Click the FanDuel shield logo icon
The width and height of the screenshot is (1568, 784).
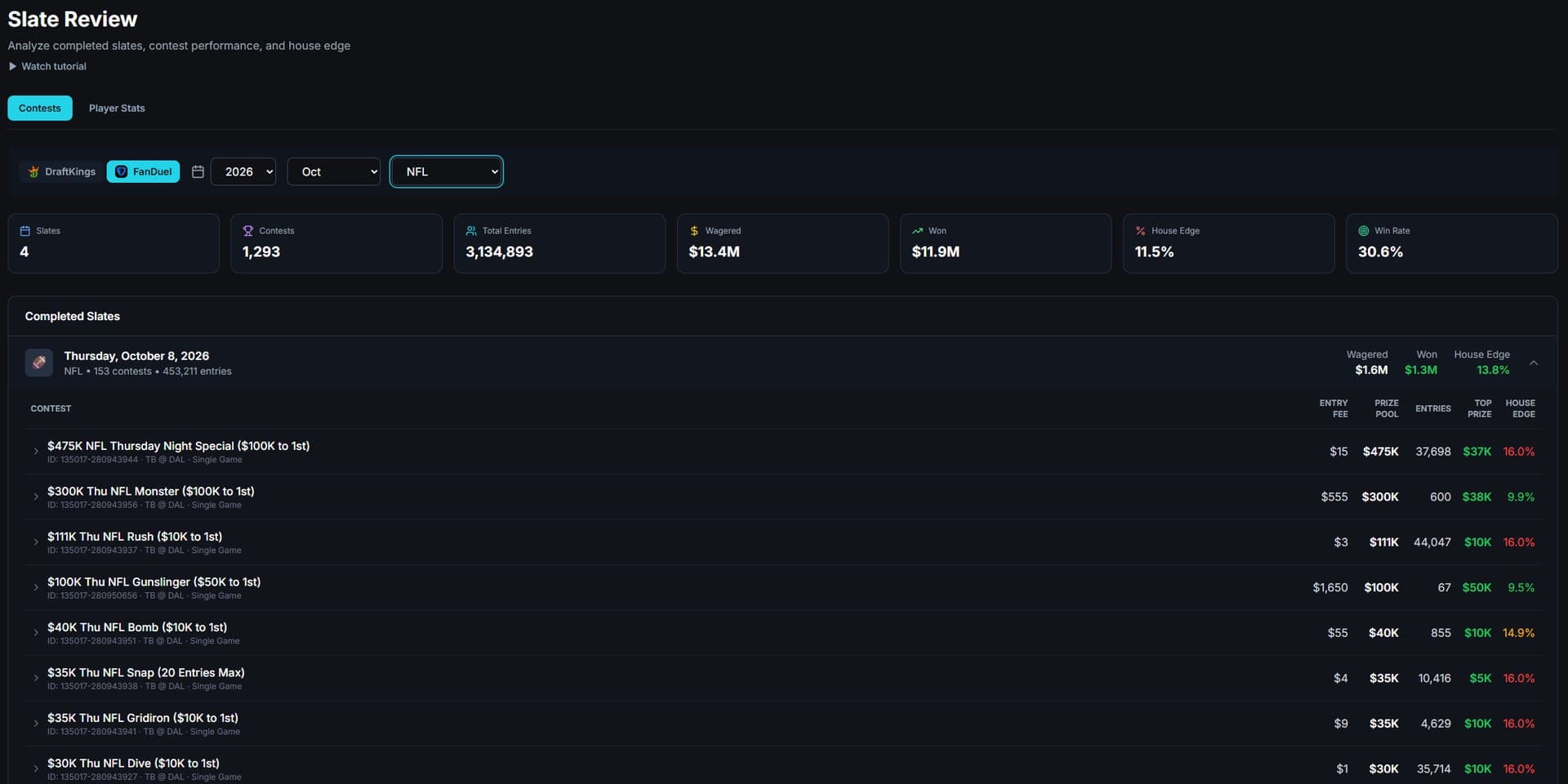pos(122,171)
